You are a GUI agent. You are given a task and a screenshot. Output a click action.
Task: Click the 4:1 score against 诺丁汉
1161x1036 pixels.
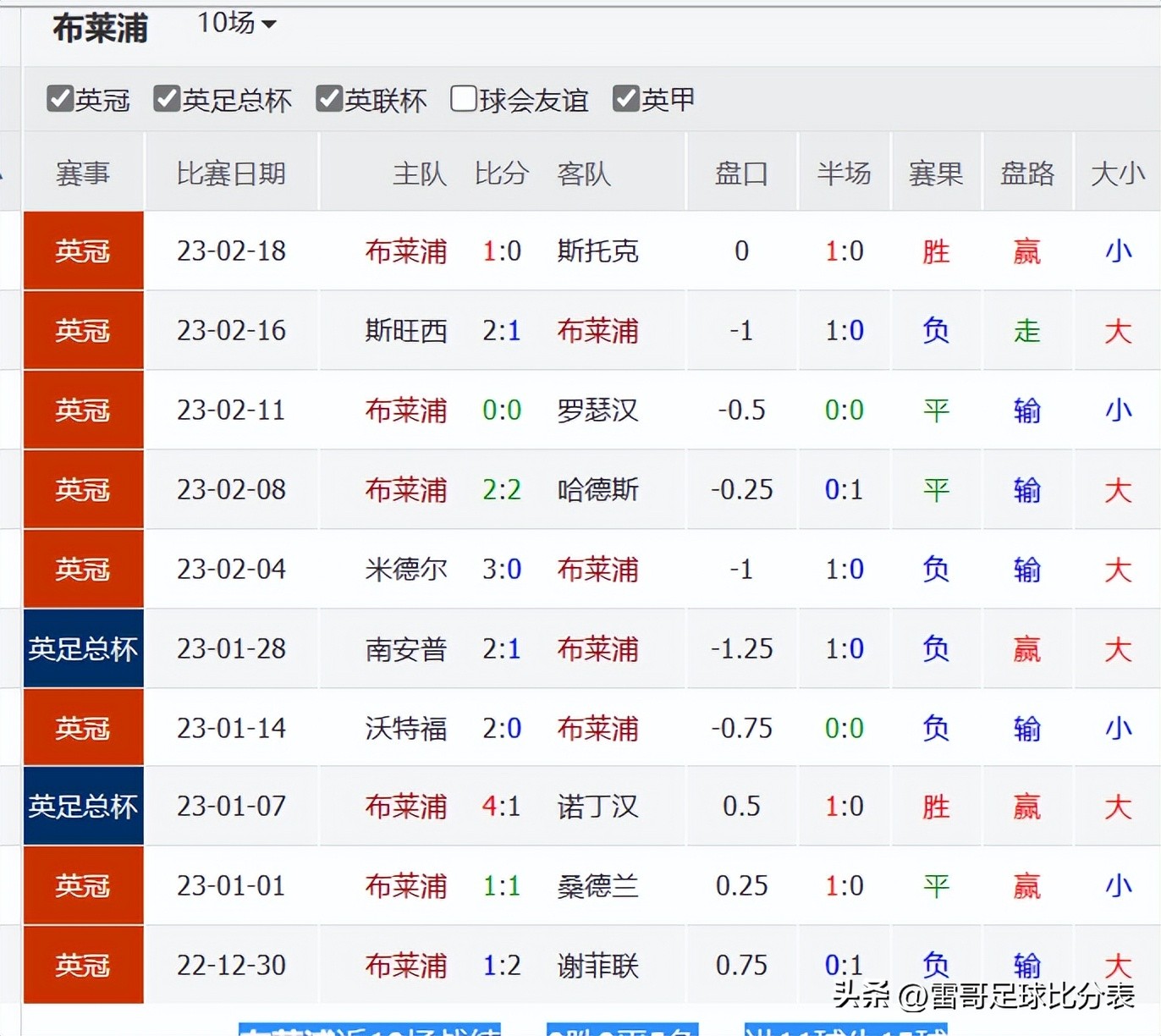coord(501,807)
